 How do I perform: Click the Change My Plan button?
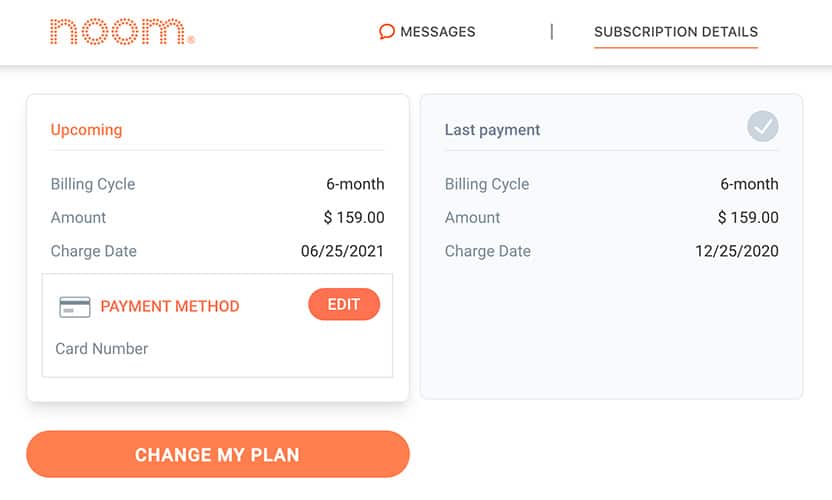click(218, 454)
